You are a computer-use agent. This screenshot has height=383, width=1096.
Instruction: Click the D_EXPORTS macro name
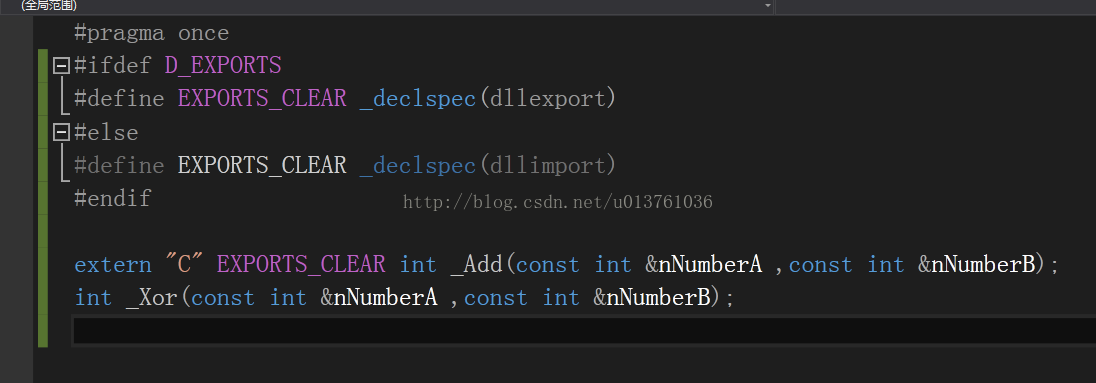223,66
